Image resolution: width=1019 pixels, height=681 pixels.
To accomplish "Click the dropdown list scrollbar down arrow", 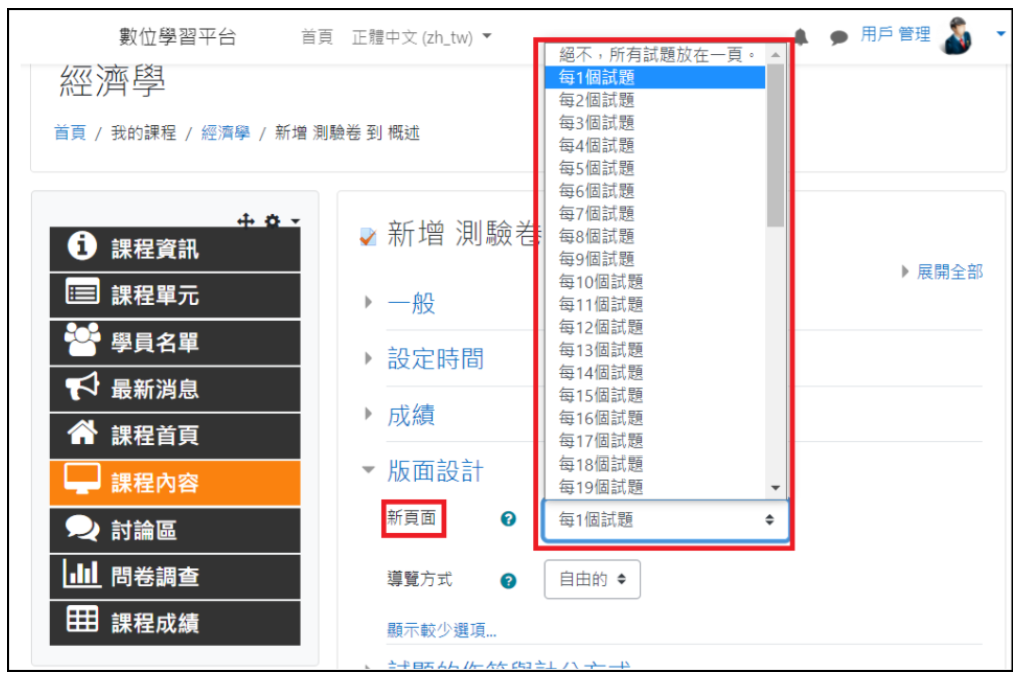I will (775, 487).
